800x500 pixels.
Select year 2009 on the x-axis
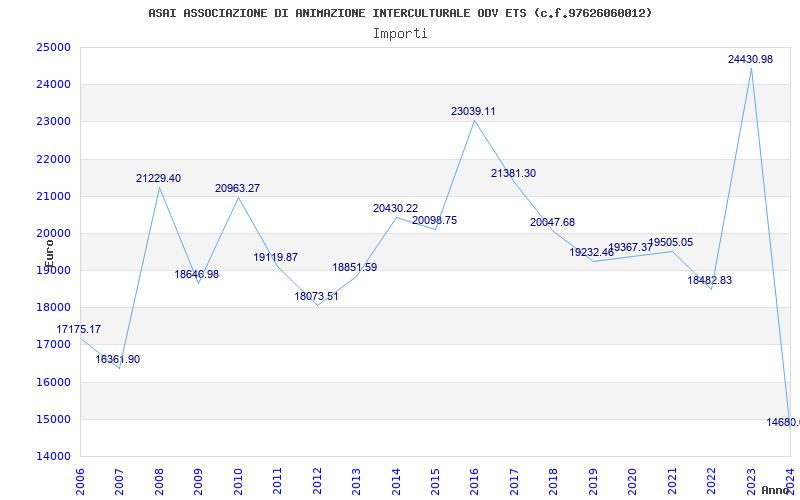click(x=198, y=481)
